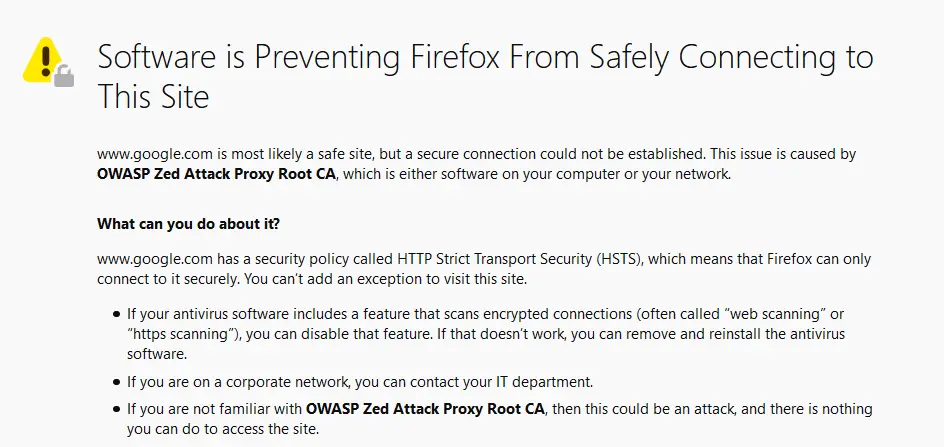Click the "This Site" heading line
The height and width of the screenshot is (447, 944).
pyautogui.click(x=153, y=96)
